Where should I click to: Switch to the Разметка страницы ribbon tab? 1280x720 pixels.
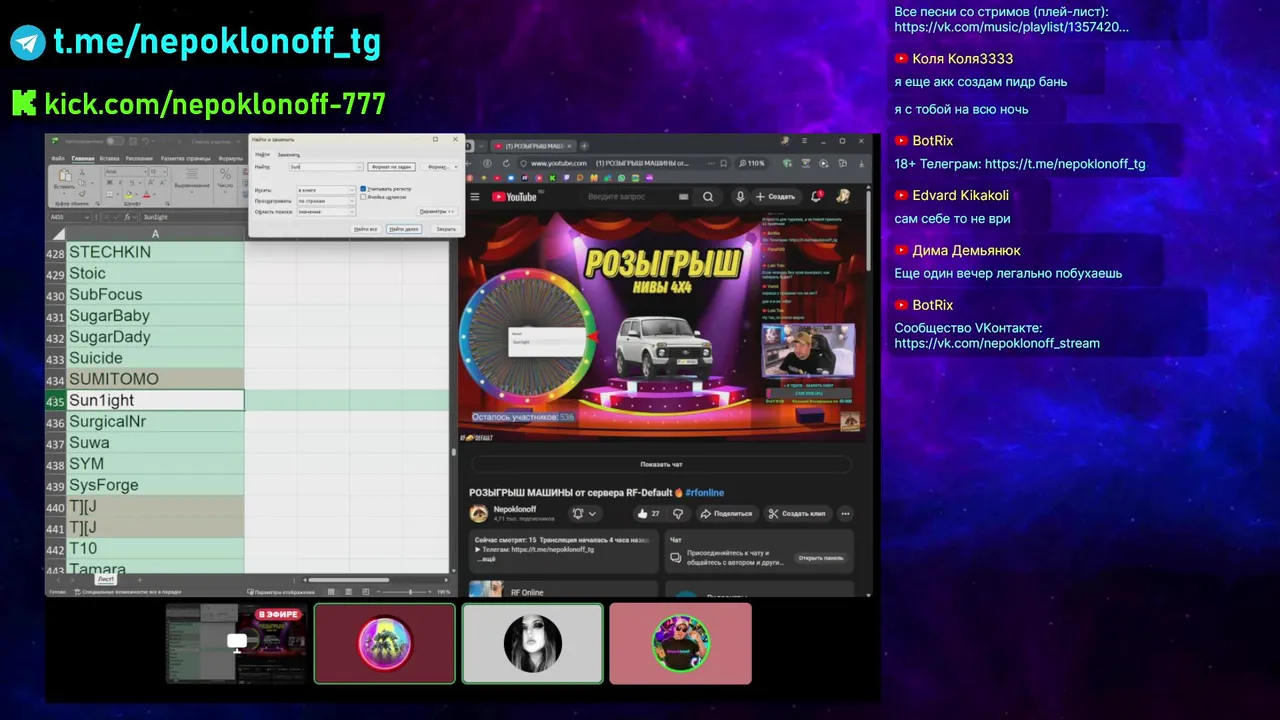[185, 158]
